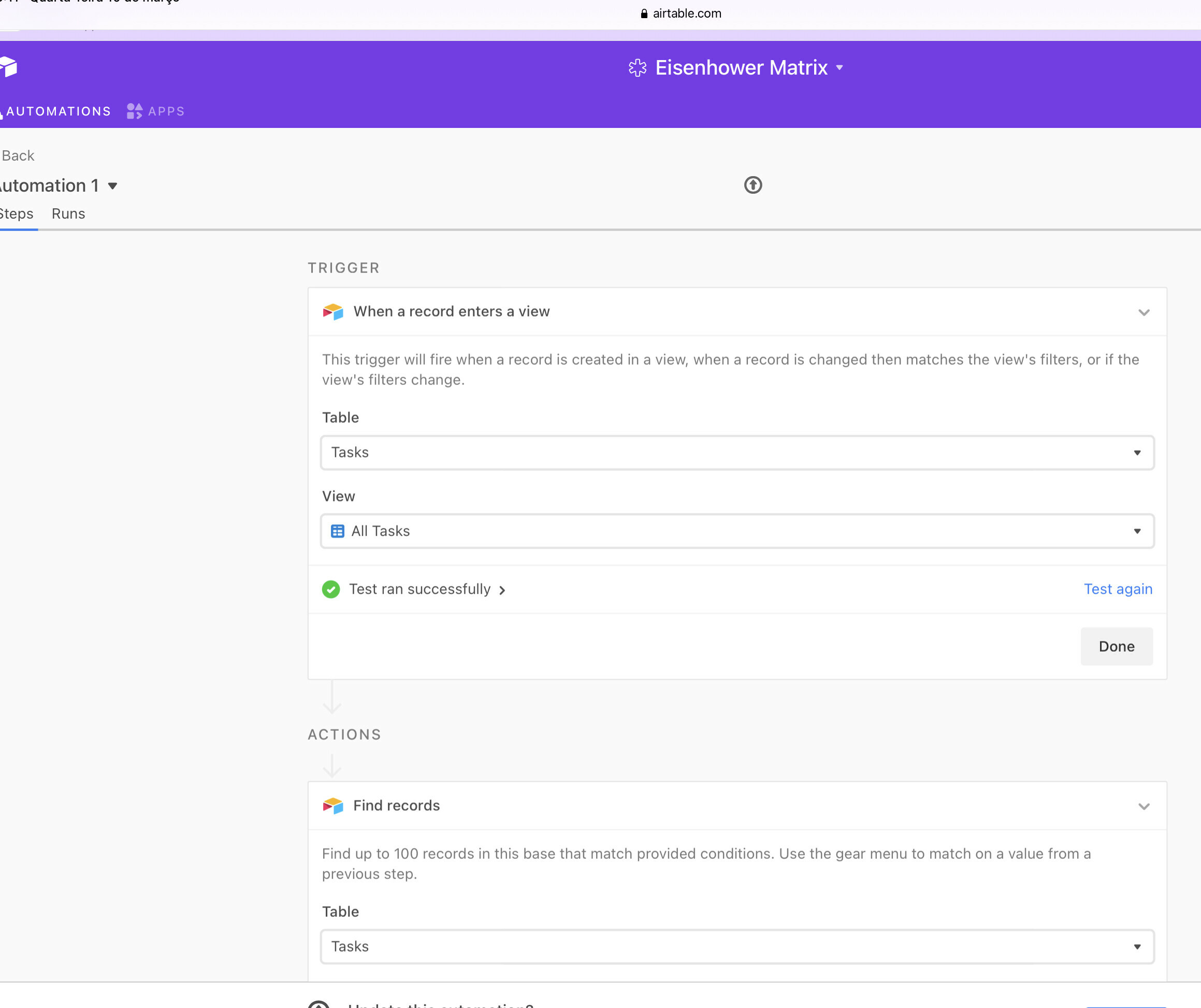Open the View dropdown set to All Tasks

(x=737, y=531)
